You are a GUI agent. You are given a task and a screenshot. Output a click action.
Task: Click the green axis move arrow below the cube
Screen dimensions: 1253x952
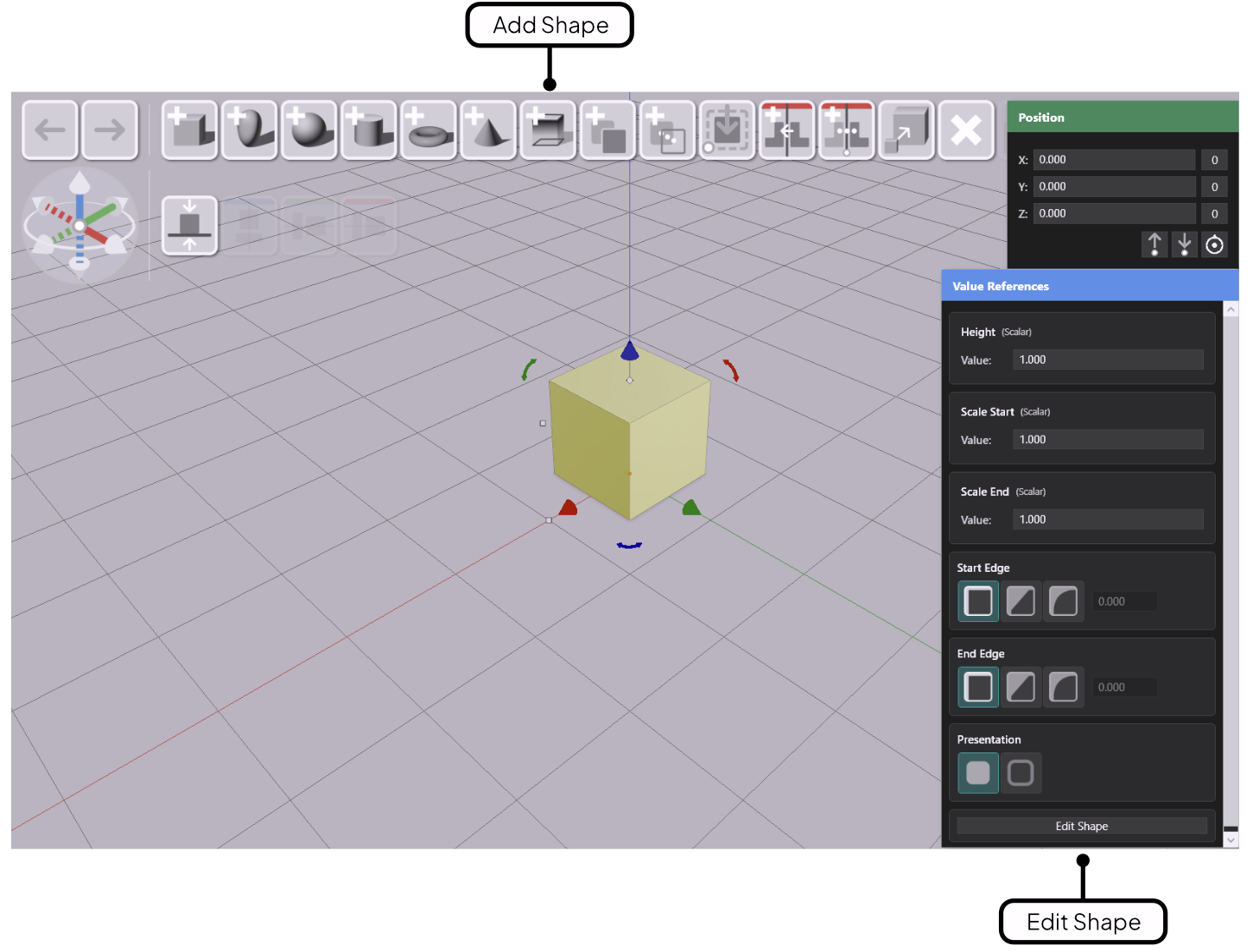click(691, 507)
